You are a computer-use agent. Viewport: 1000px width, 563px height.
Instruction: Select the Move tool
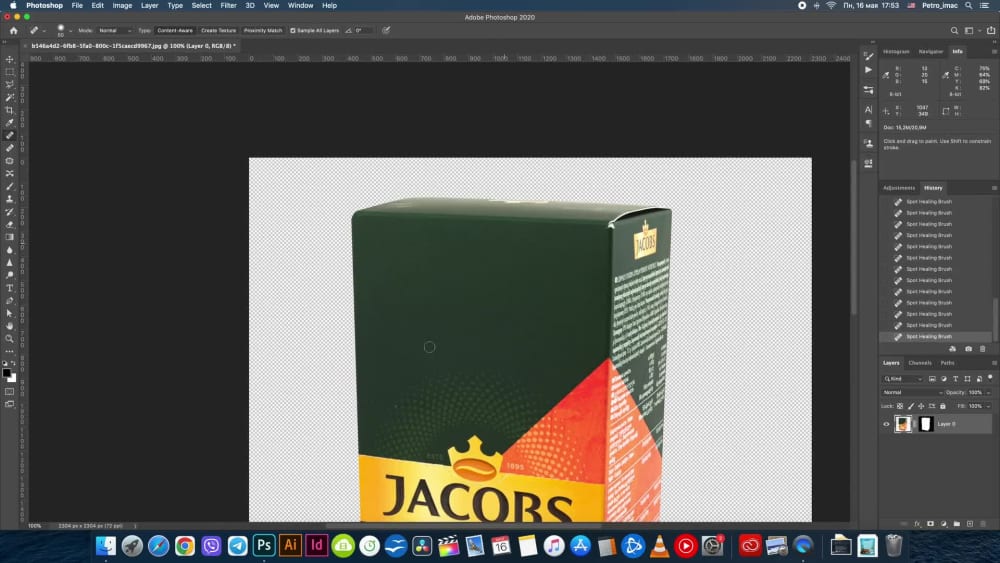tap(10, 59)
